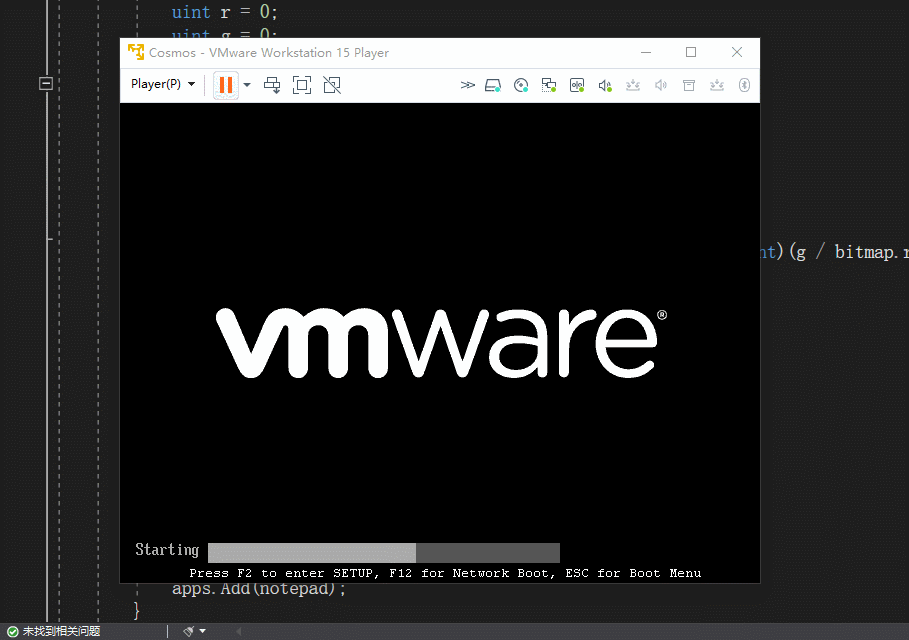Image resolution: width=909 pixels, height=640 pixels.
Task: Click 'uint r = 0;' code line
Action: (224, 12)
